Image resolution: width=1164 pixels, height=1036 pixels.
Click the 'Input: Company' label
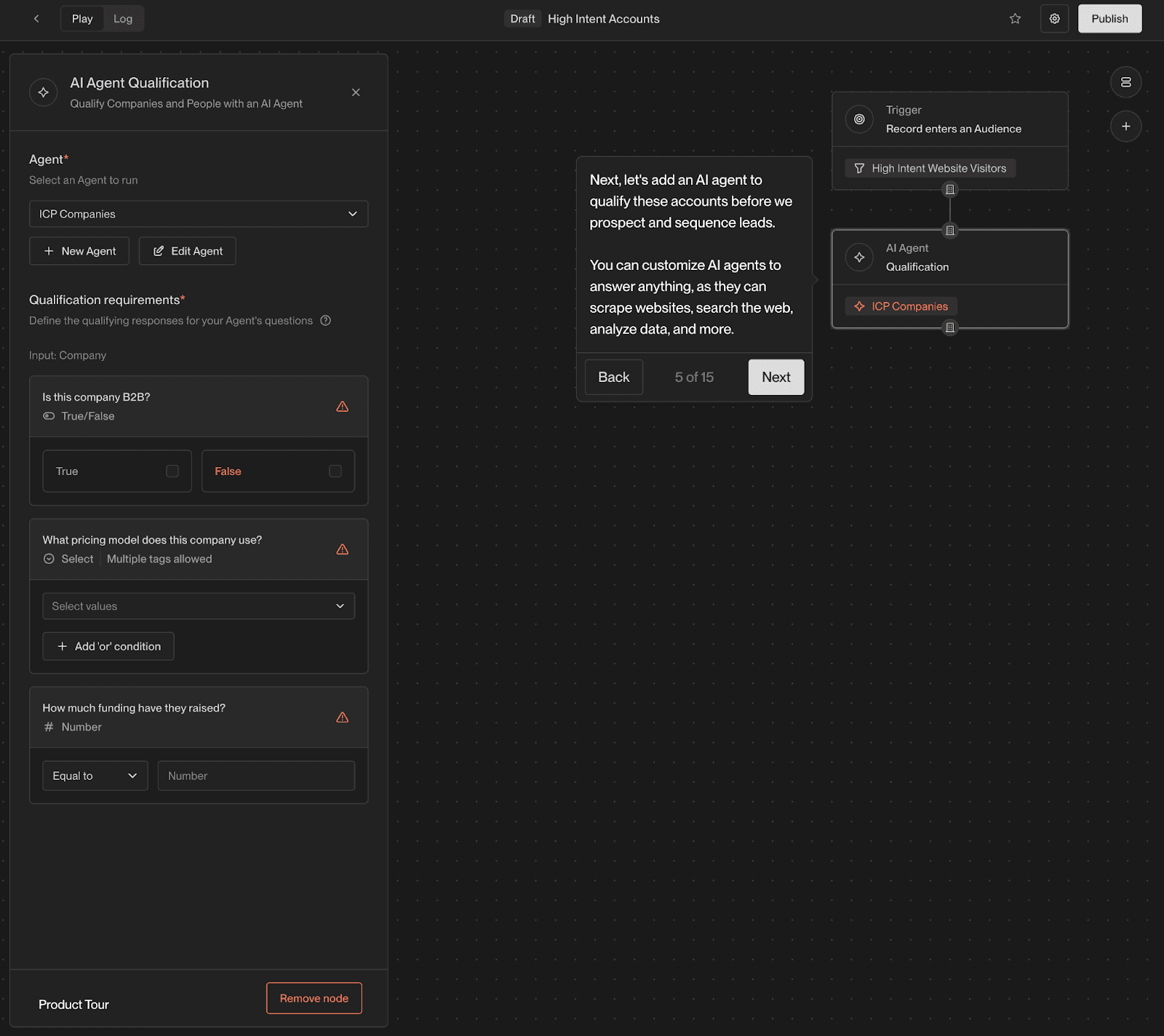coord(68,356)
